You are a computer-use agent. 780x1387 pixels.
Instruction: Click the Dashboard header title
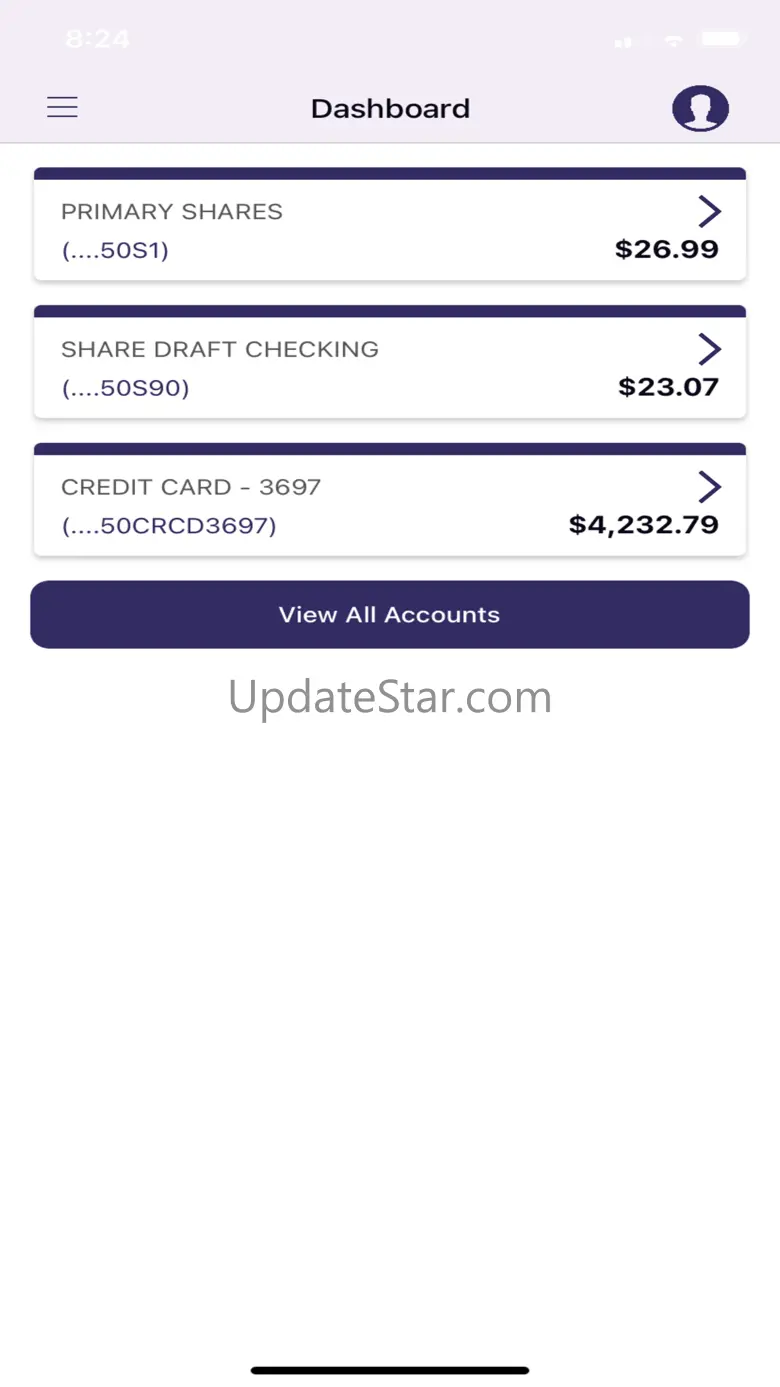point(390,108)
